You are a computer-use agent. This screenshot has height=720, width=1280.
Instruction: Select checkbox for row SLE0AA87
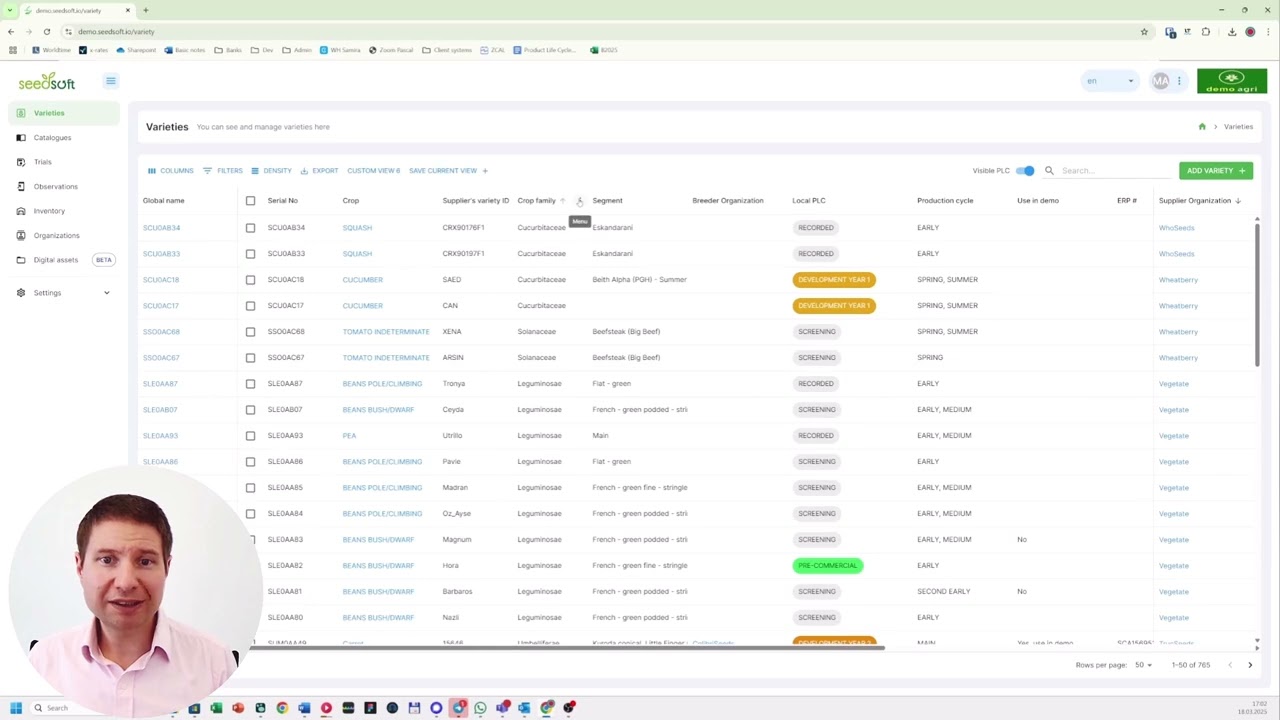250,384
